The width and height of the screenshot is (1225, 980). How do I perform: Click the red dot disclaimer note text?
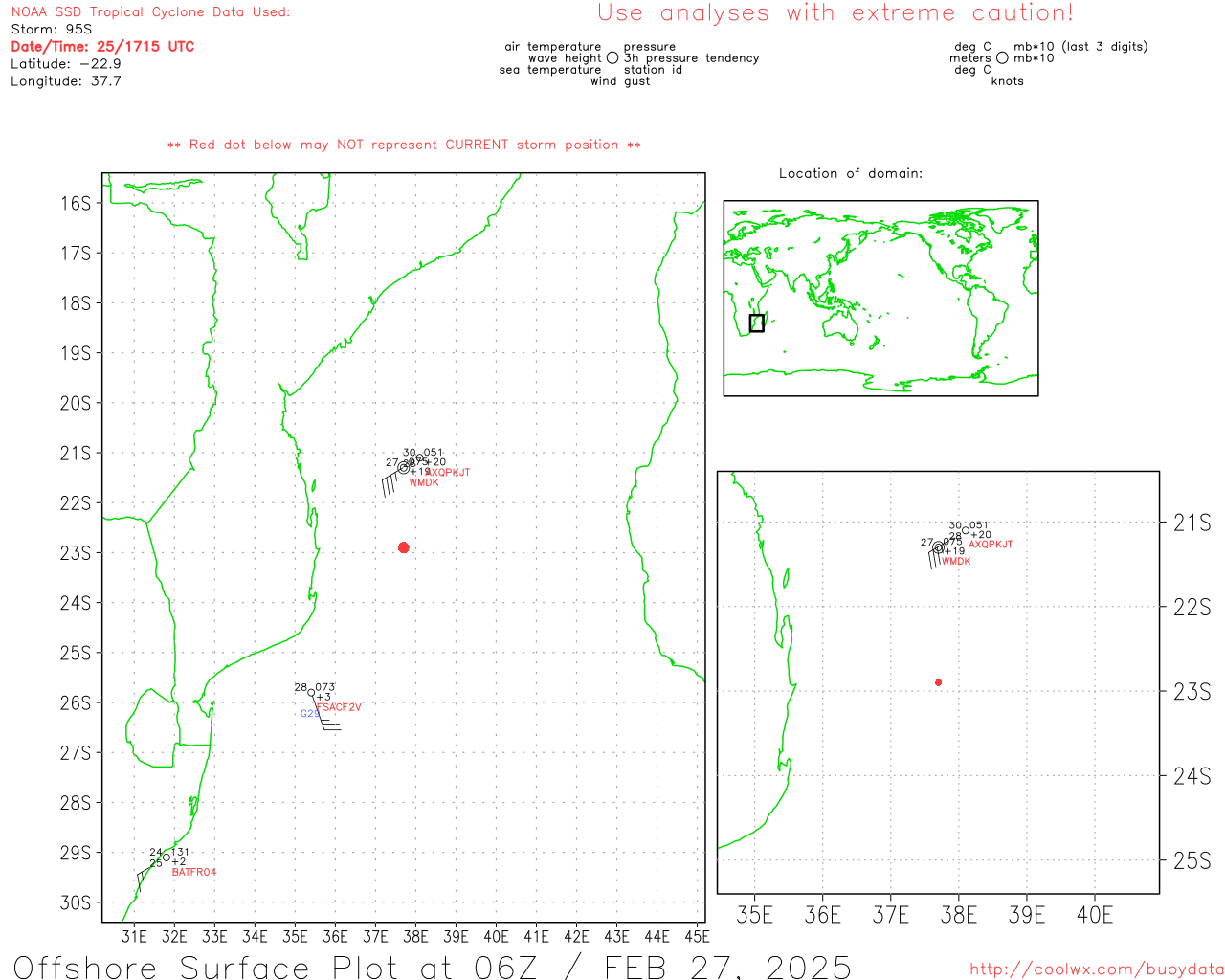pos(404,145)
